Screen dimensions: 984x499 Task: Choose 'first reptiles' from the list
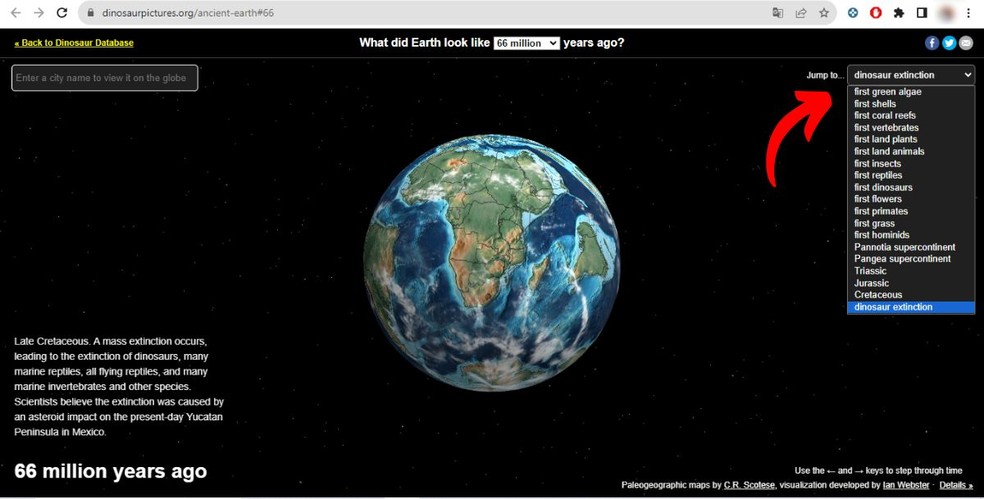click(x=911, y=175)
